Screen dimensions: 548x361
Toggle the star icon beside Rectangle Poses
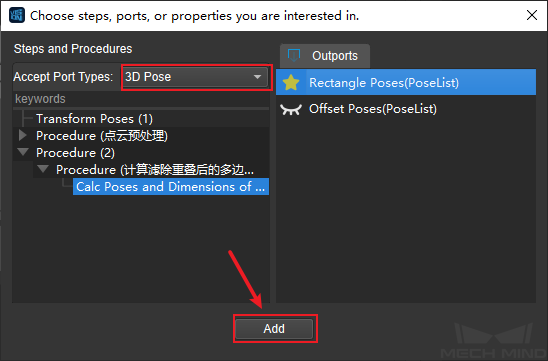click(x=291, y=83)
